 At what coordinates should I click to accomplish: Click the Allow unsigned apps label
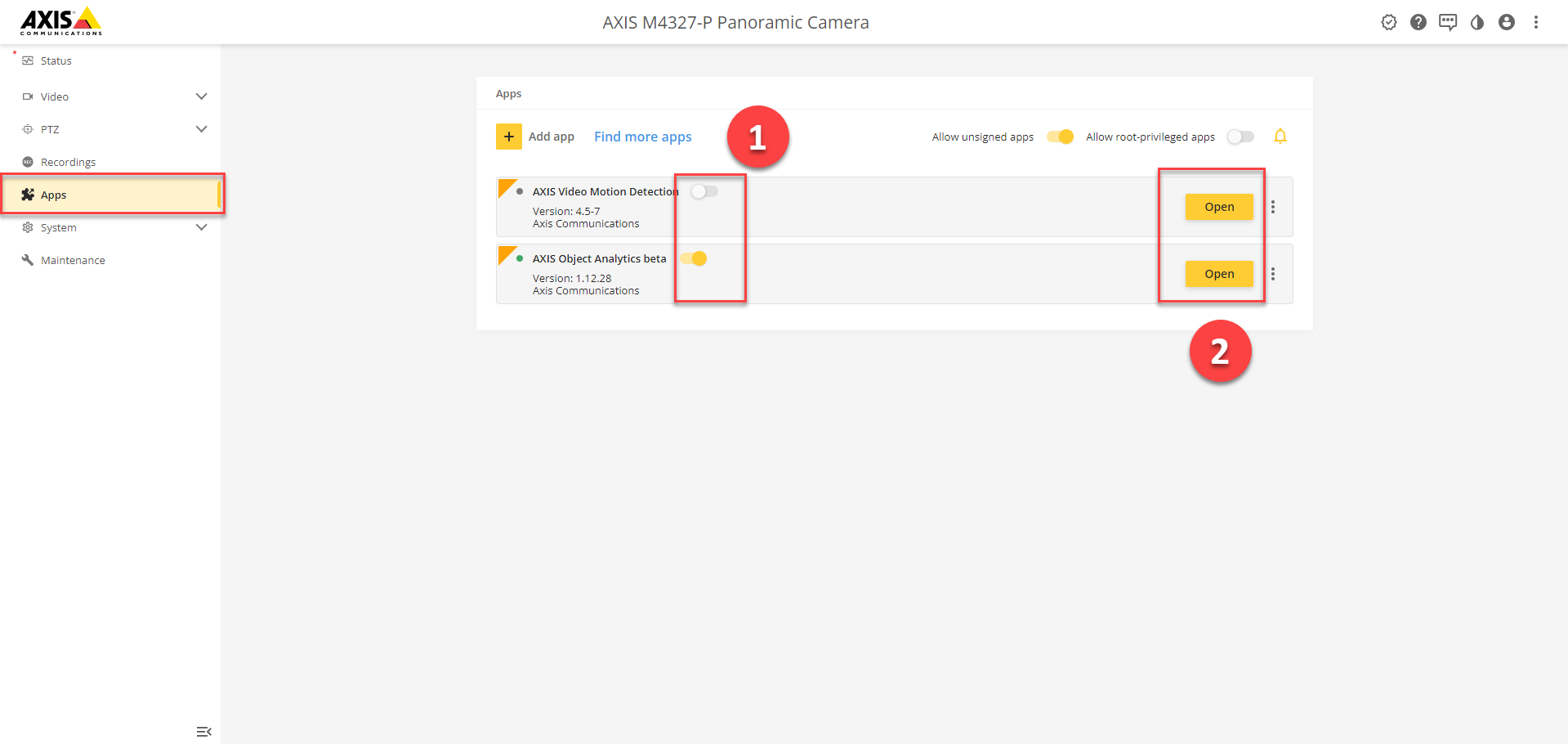pyautogui.click(x=983, y=137)
